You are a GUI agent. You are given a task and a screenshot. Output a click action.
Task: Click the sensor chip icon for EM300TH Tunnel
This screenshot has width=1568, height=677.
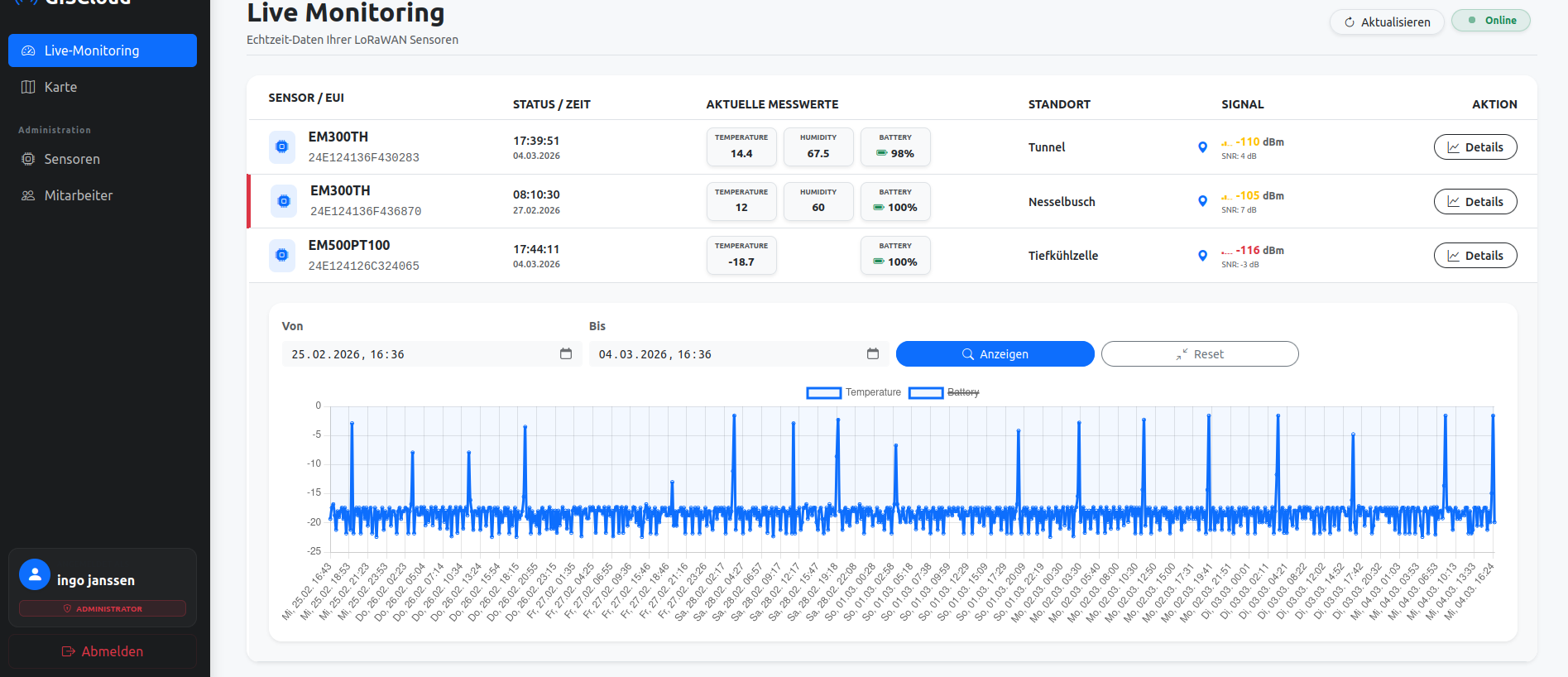(282, 147)
